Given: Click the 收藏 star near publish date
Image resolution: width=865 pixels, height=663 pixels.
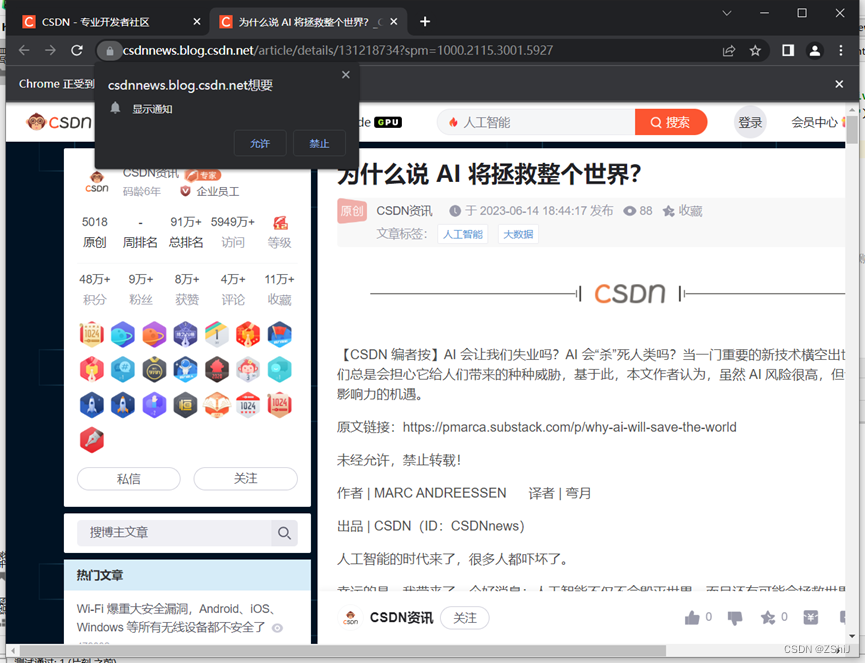Looking at the screenshot, I should [x=682, y=211].
